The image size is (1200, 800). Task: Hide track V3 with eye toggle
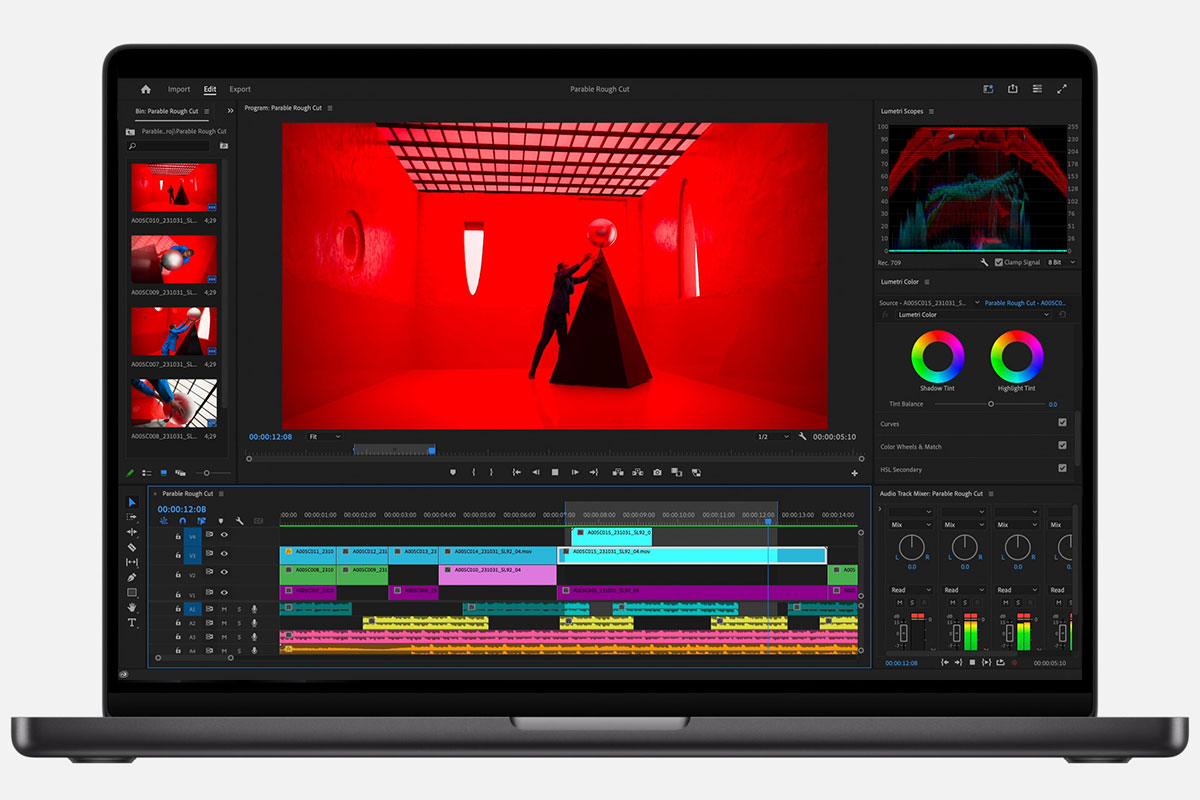(x=224, y=554)
